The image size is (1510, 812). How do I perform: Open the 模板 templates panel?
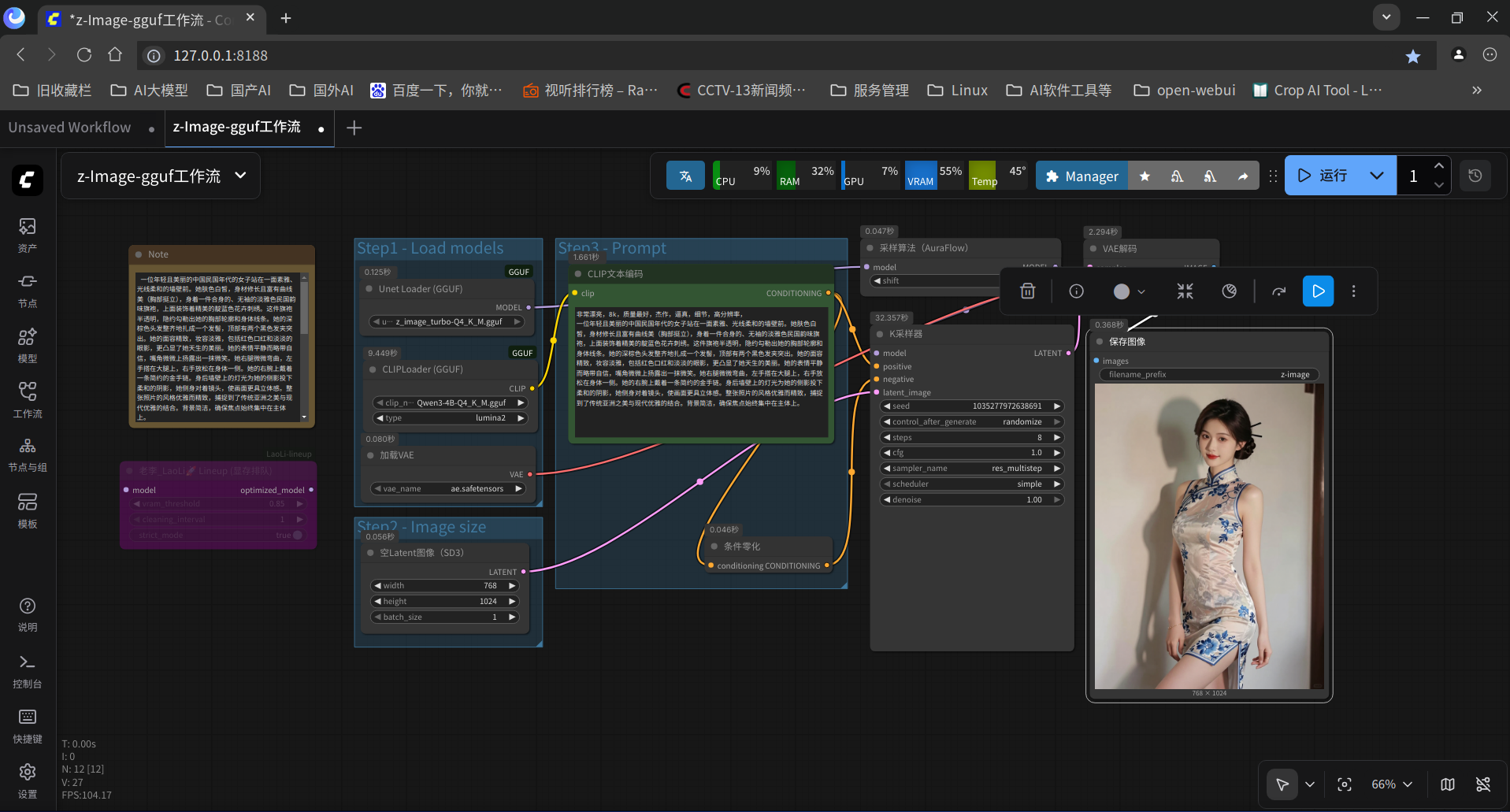pyautogui.click(x=28, y=510)
